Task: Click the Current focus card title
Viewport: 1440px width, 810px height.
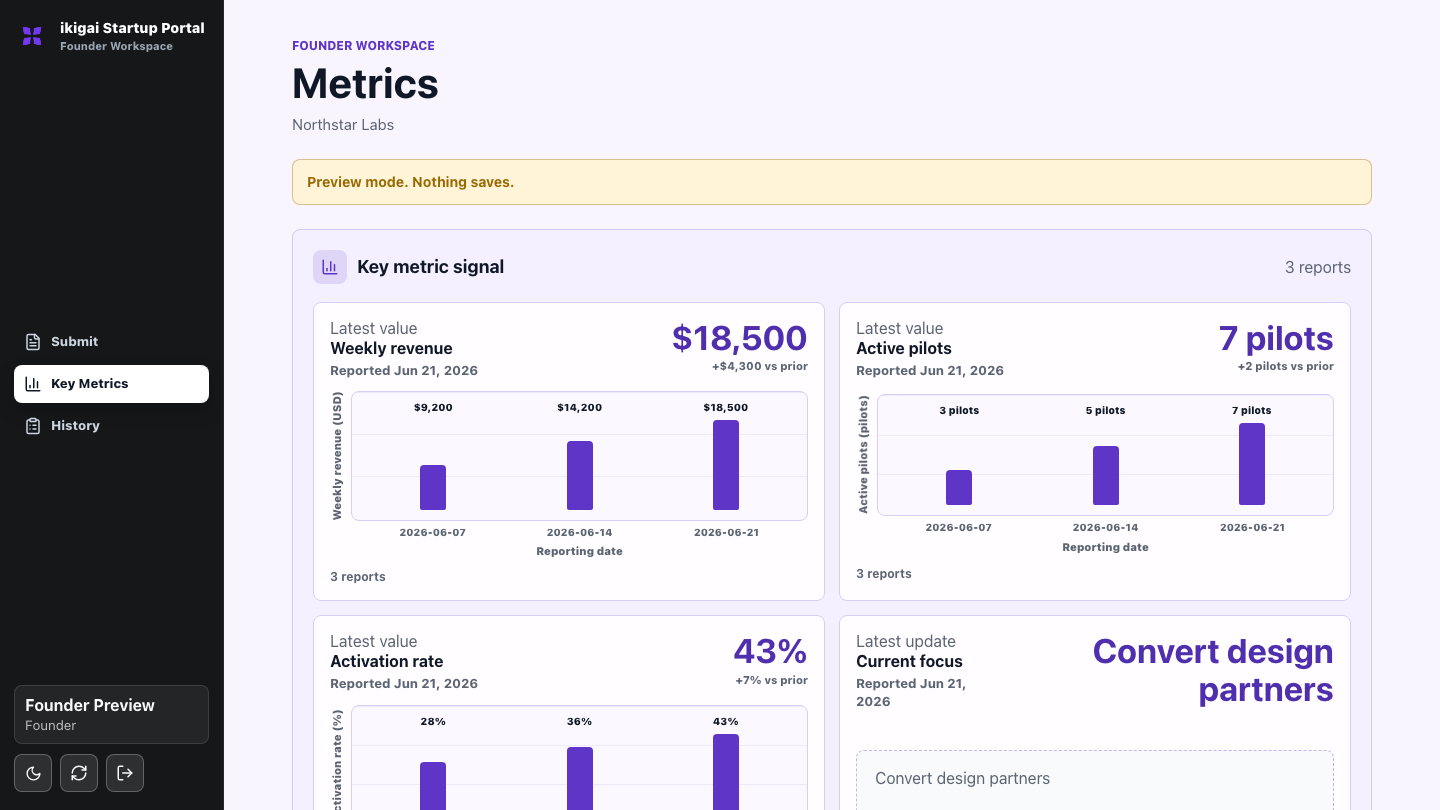Action: [x=909, y=661]
